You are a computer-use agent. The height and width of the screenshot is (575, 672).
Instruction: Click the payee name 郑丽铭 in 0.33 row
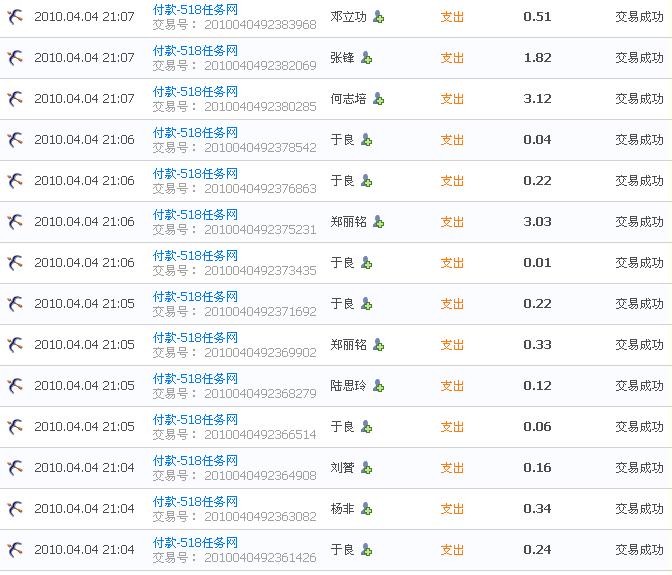click(348, 345)
